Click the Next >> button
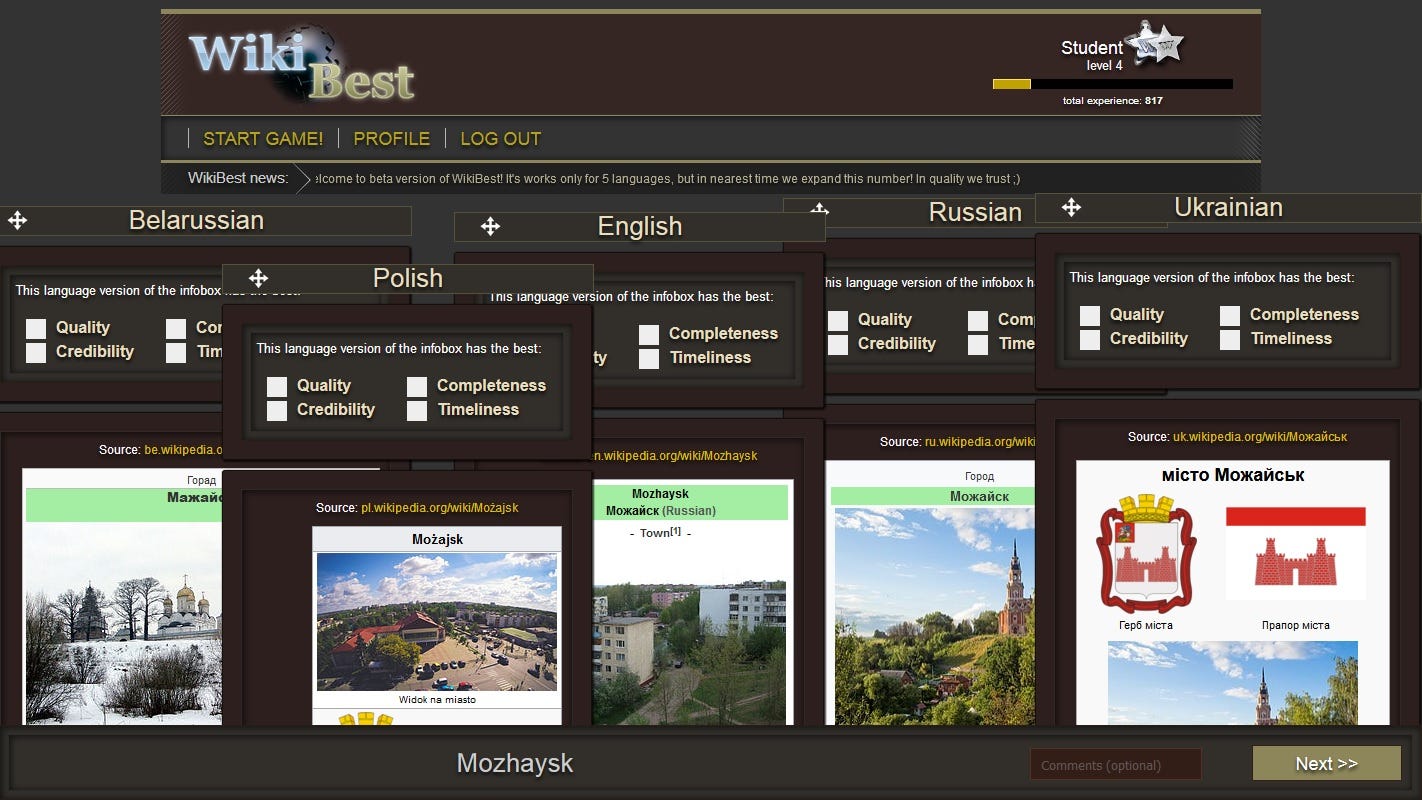The height and width of the screenshot is (800, 1422). tap(1326, 763)
